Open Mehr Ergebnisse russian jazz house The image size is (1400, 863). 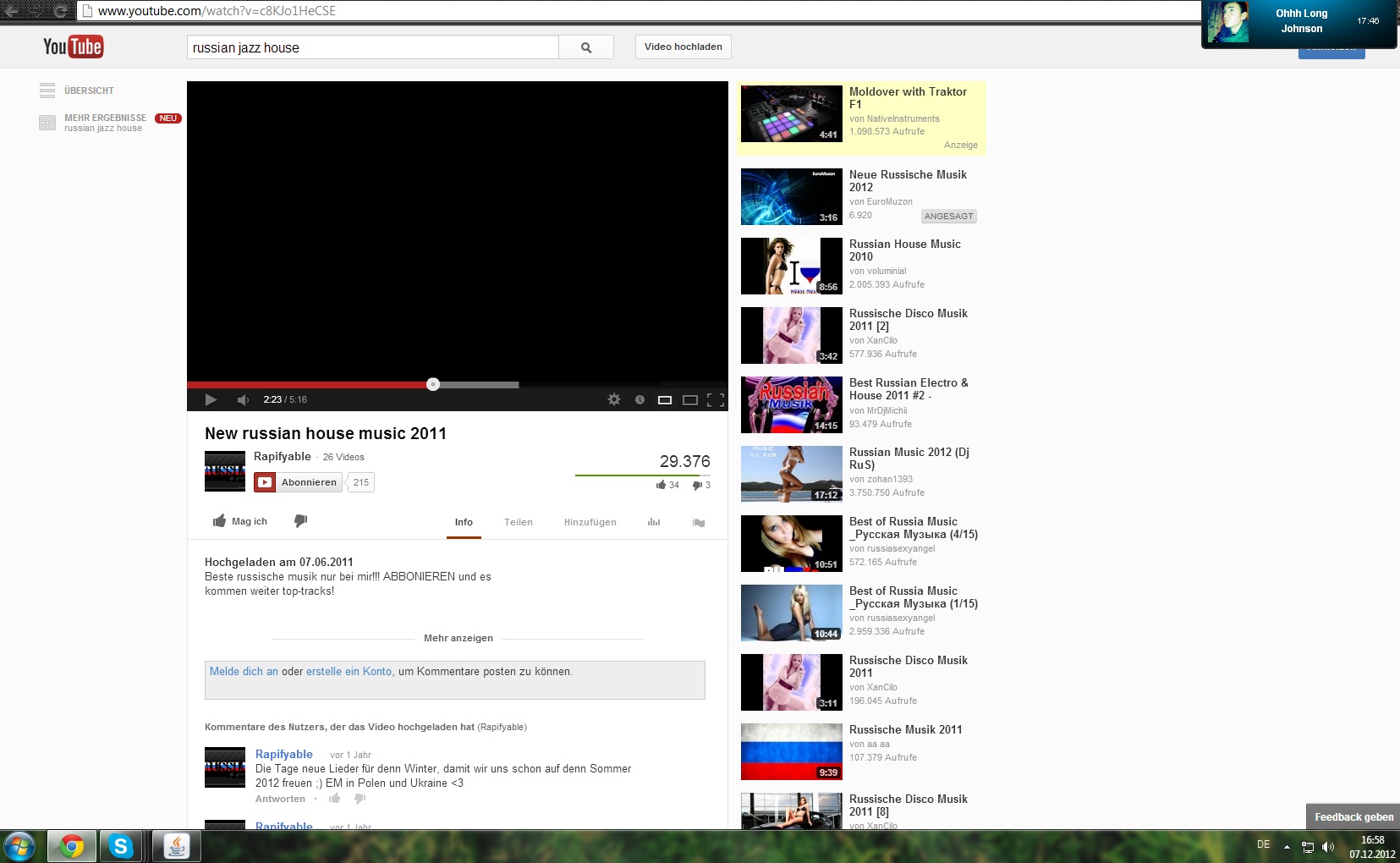pos(105,123)
